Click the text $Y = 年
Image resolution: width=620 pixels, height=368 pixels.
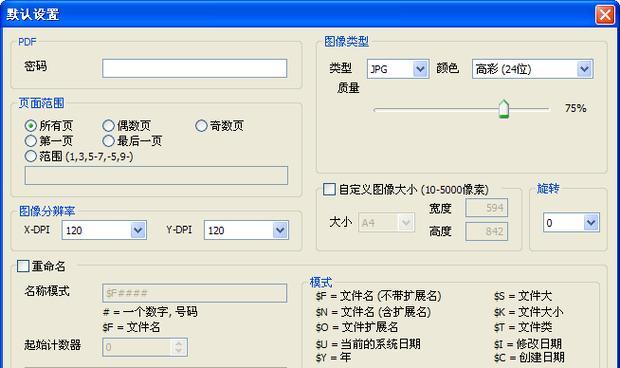point(333,357)
